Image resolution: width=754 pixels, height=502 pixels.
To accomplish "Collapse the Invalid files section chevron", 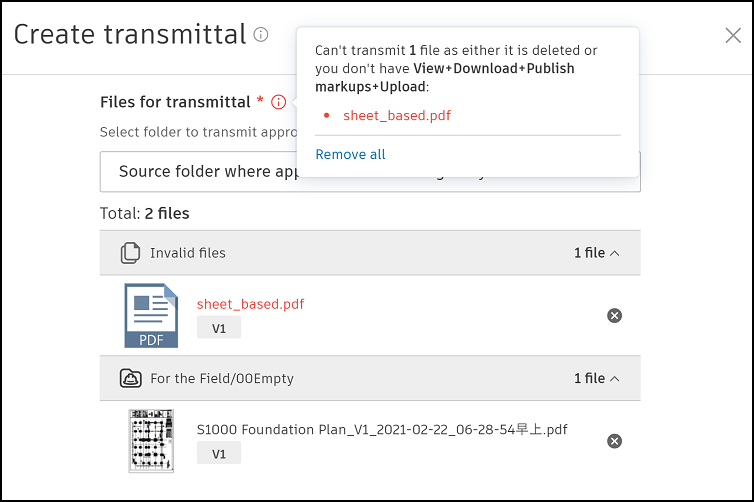I will pos(615,253).
